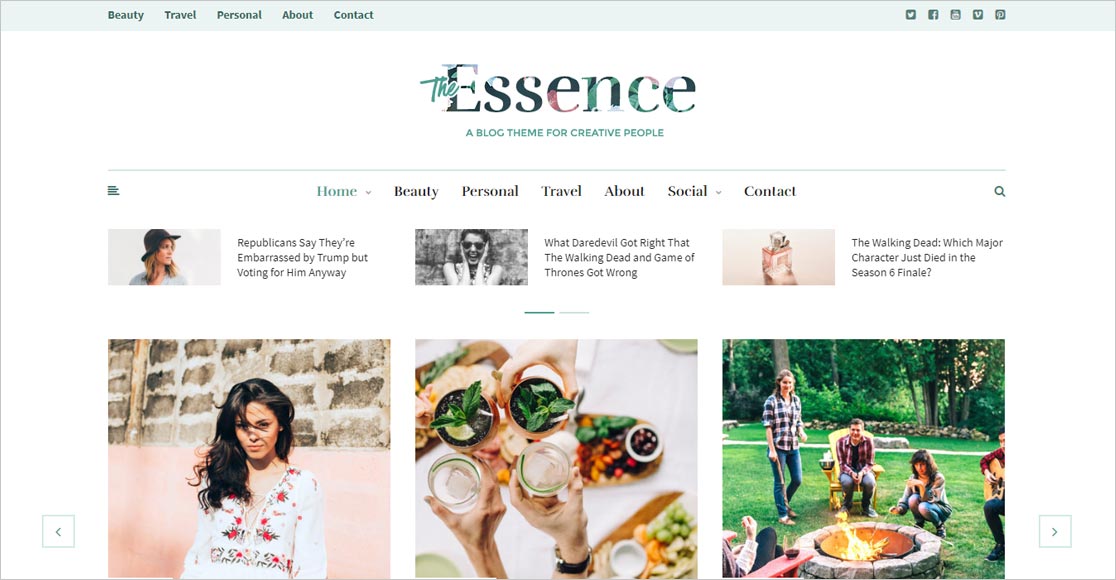Viewport: 1116px width, 580px height.
Task: Click The Essence site logo
Action: pyautogui.click(x=557, y=90)
